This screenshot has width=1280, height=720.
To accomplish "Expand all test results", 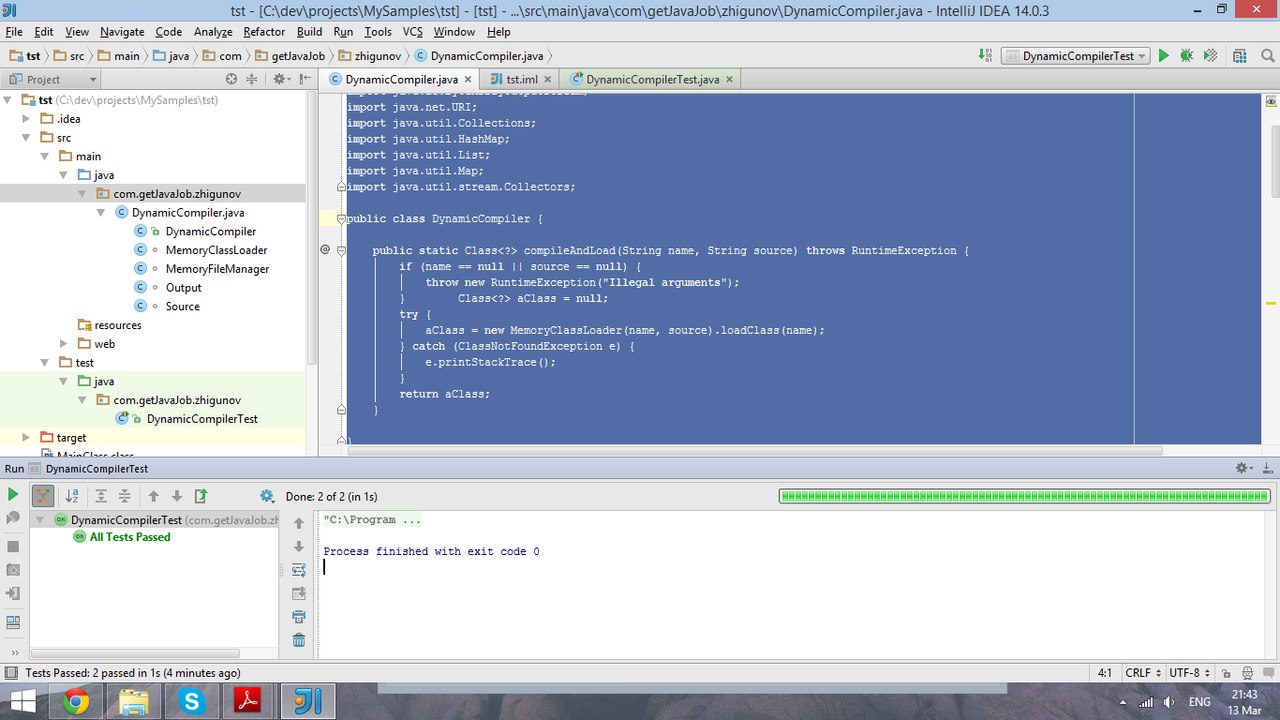I will pyautogui.click(x=101, y=495).
